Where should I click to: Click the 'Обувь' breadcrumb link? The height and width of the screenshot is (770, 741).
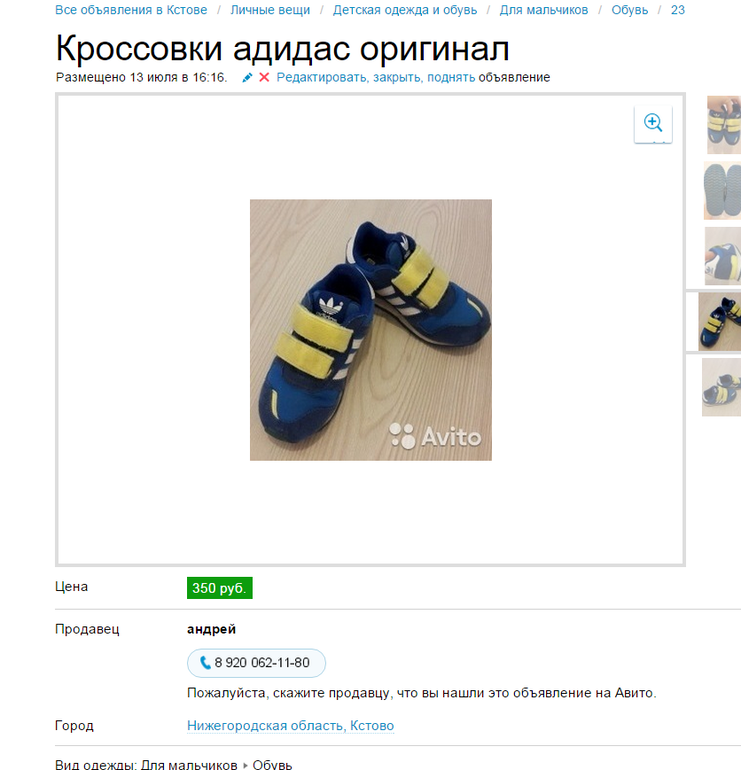pos(630,10)
